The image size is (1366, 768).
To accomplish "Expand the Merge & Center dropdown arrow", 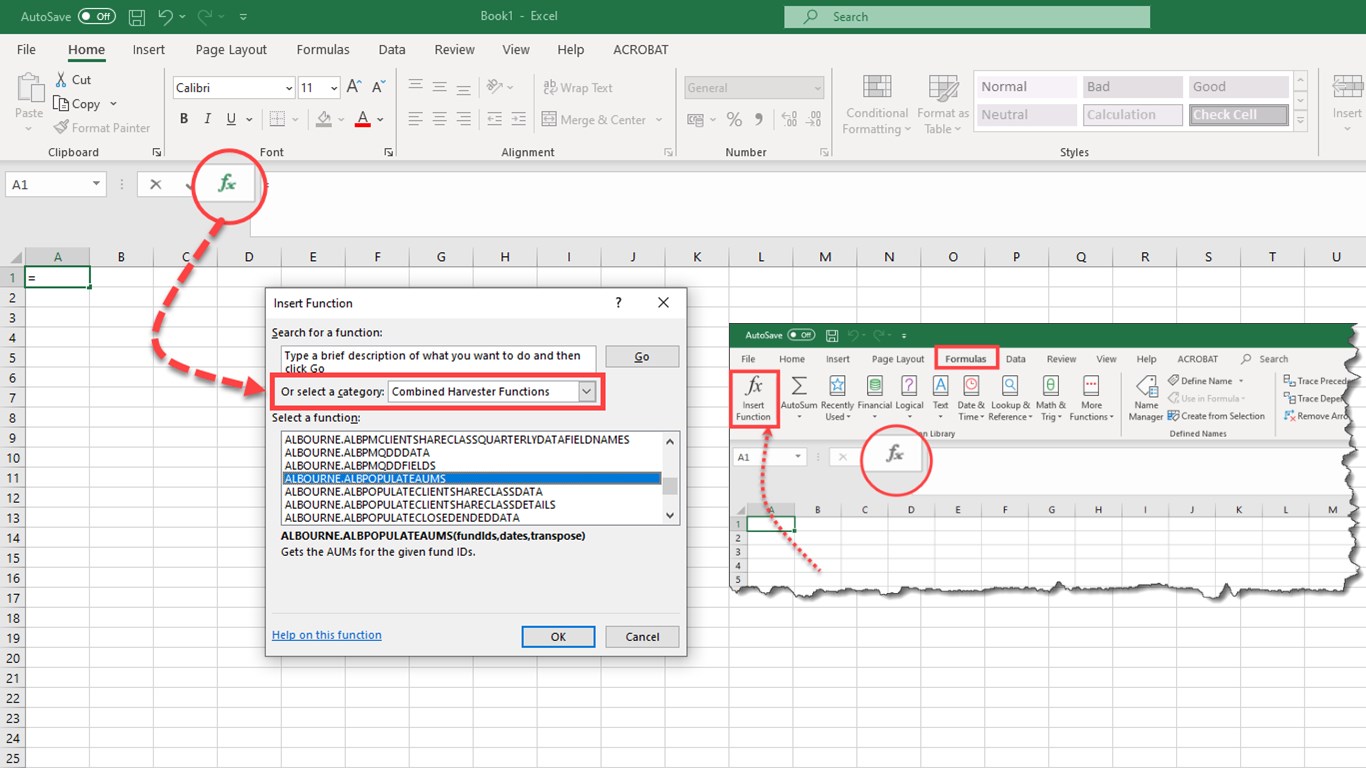I will (x=659, y=120).
